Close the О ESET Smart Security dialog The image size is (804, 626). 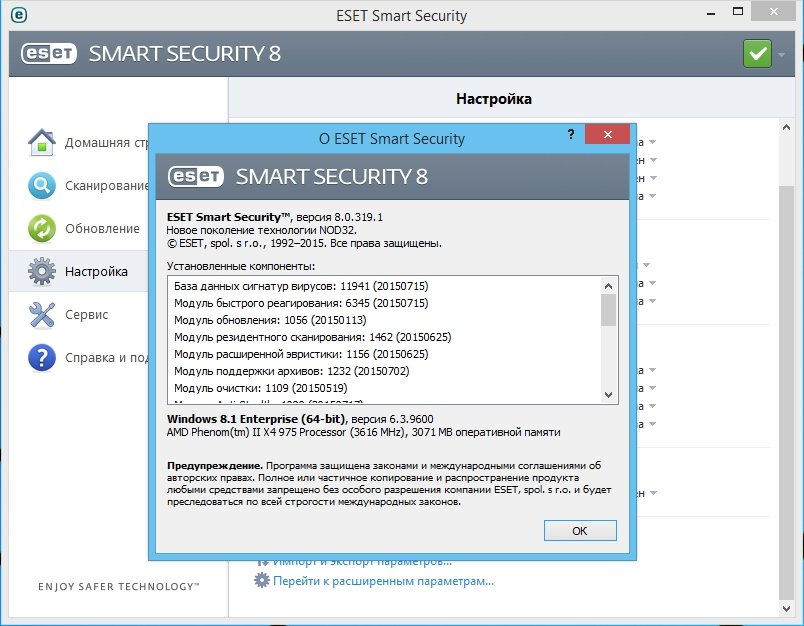(x=608, y=134)
